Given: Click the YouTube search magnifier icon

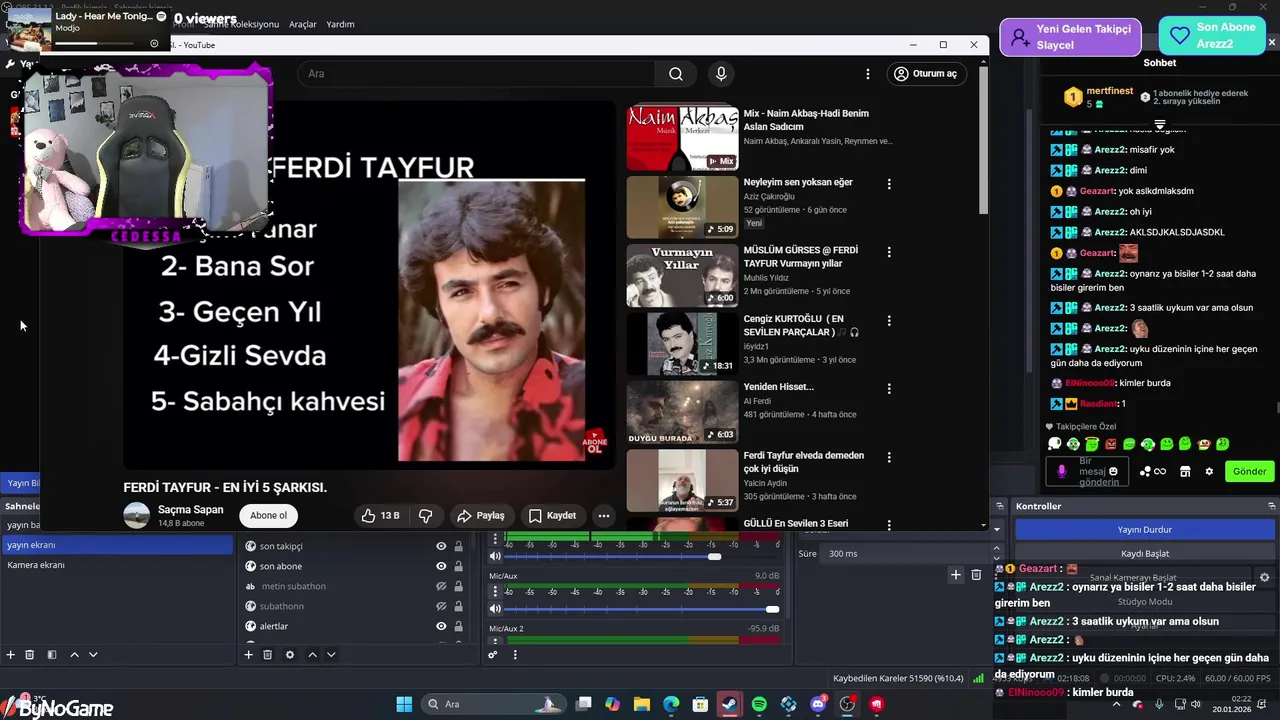Looking at the screenshot, I should pos(676,74).
